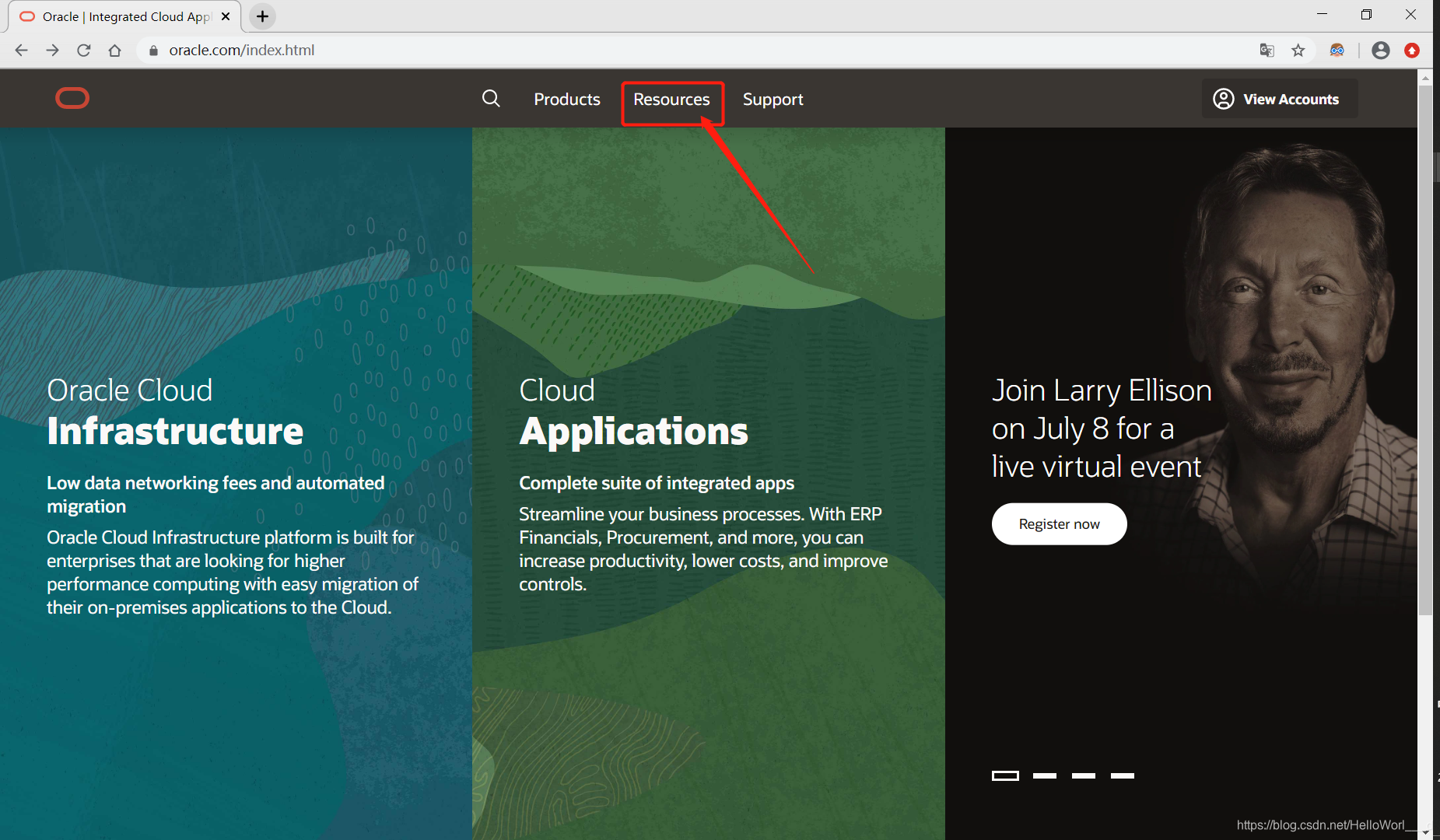Open the Join Larry Ellison event heading
The image size is (1440, 840).
[x=1102, y=429]
